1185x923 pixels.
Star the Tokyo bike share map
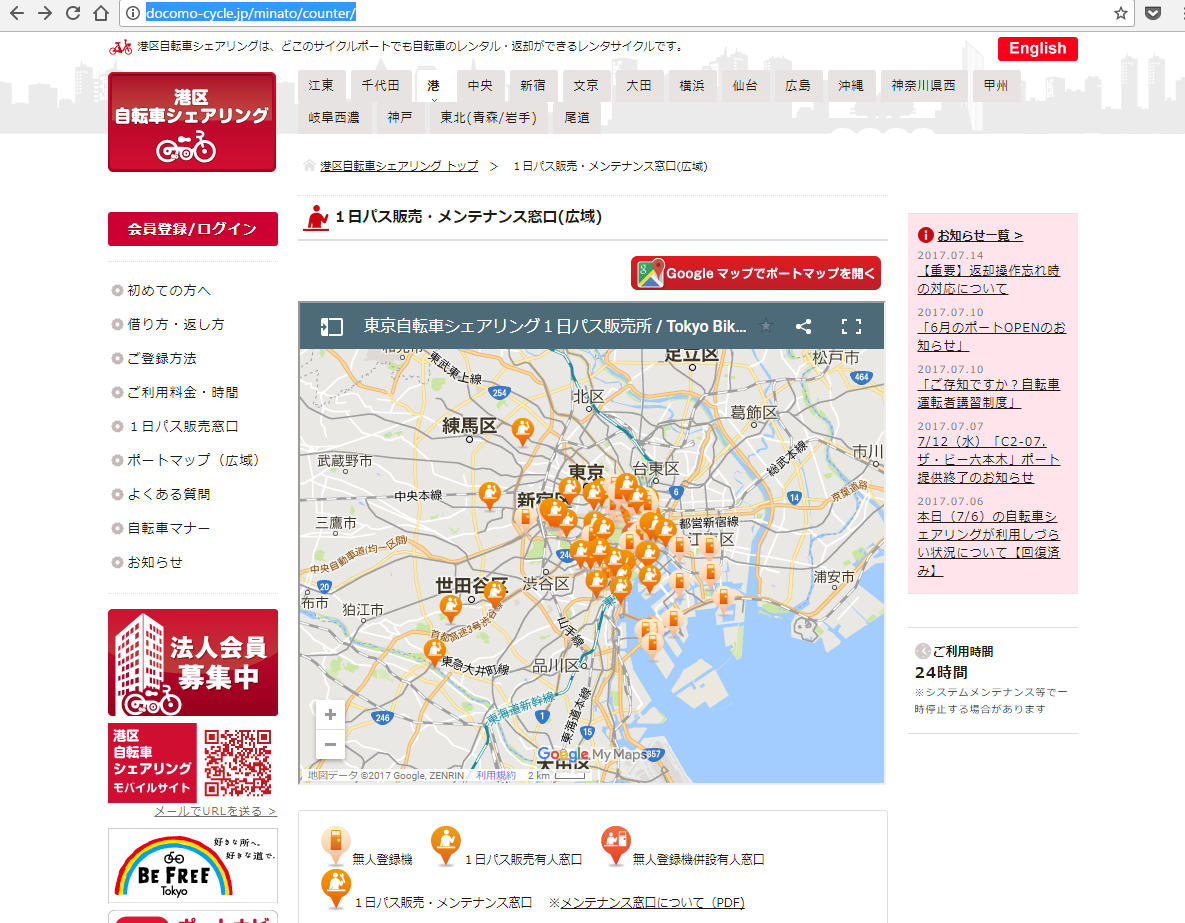766,326
